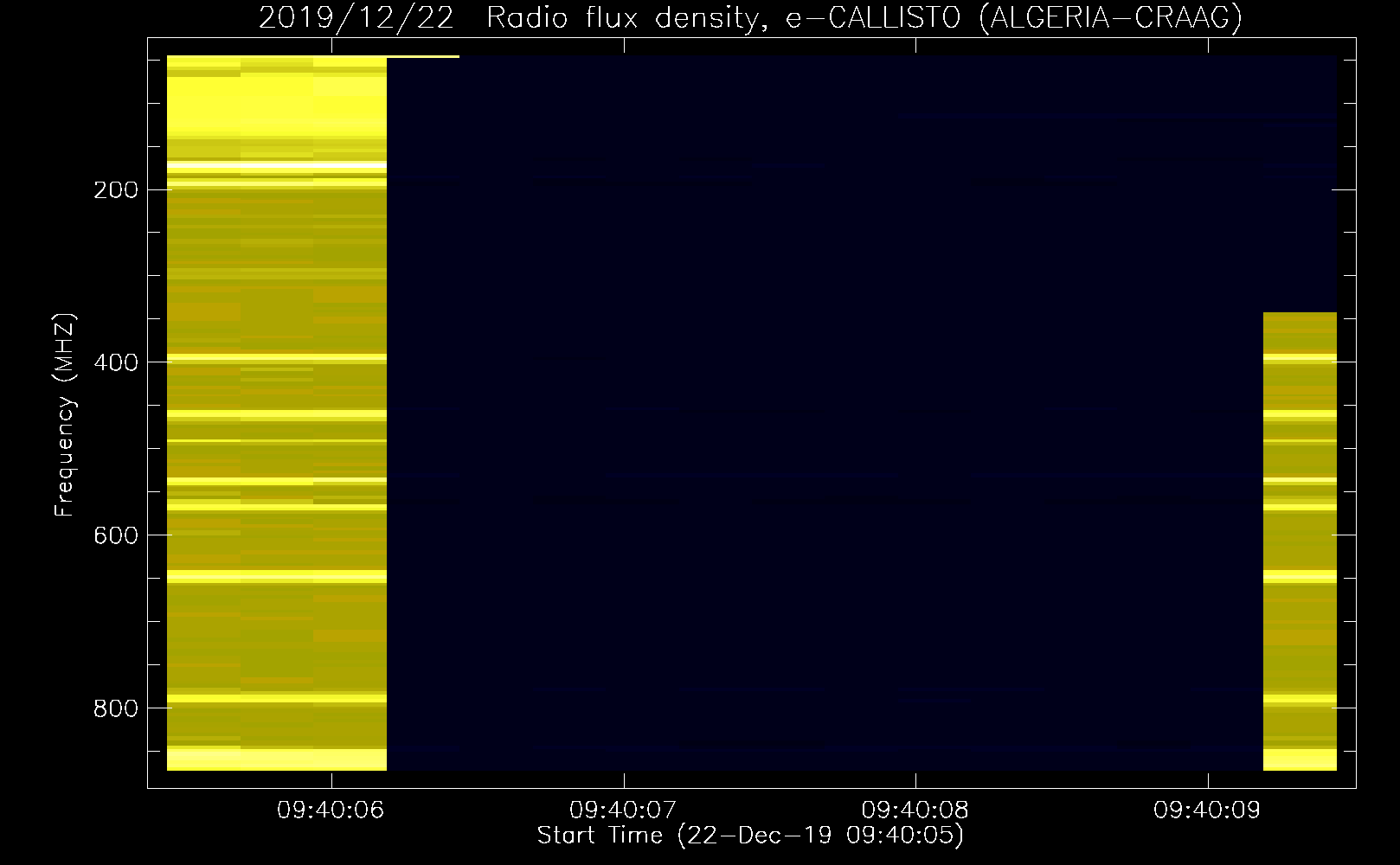Click the 200 frequency tick label
This screenshot has height=865, width=1400.
(116, 190)
